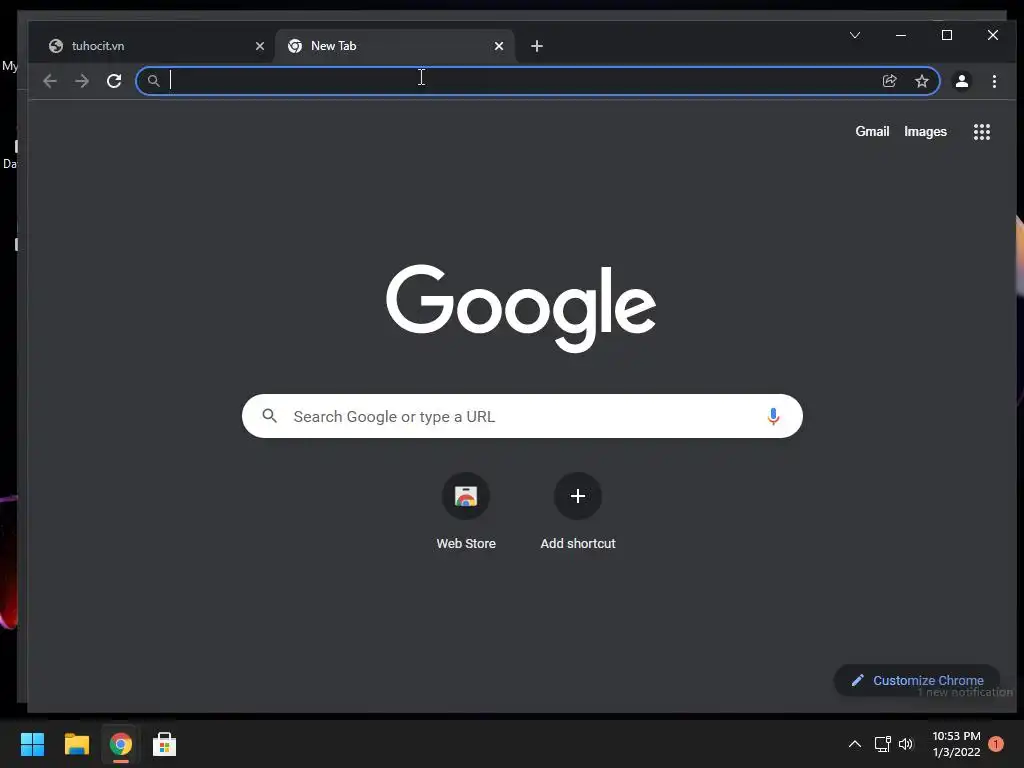Click the Chrome taskbar icon
Image resolution: width=1024 pixels, height=768 pixels.
[120, 744]
